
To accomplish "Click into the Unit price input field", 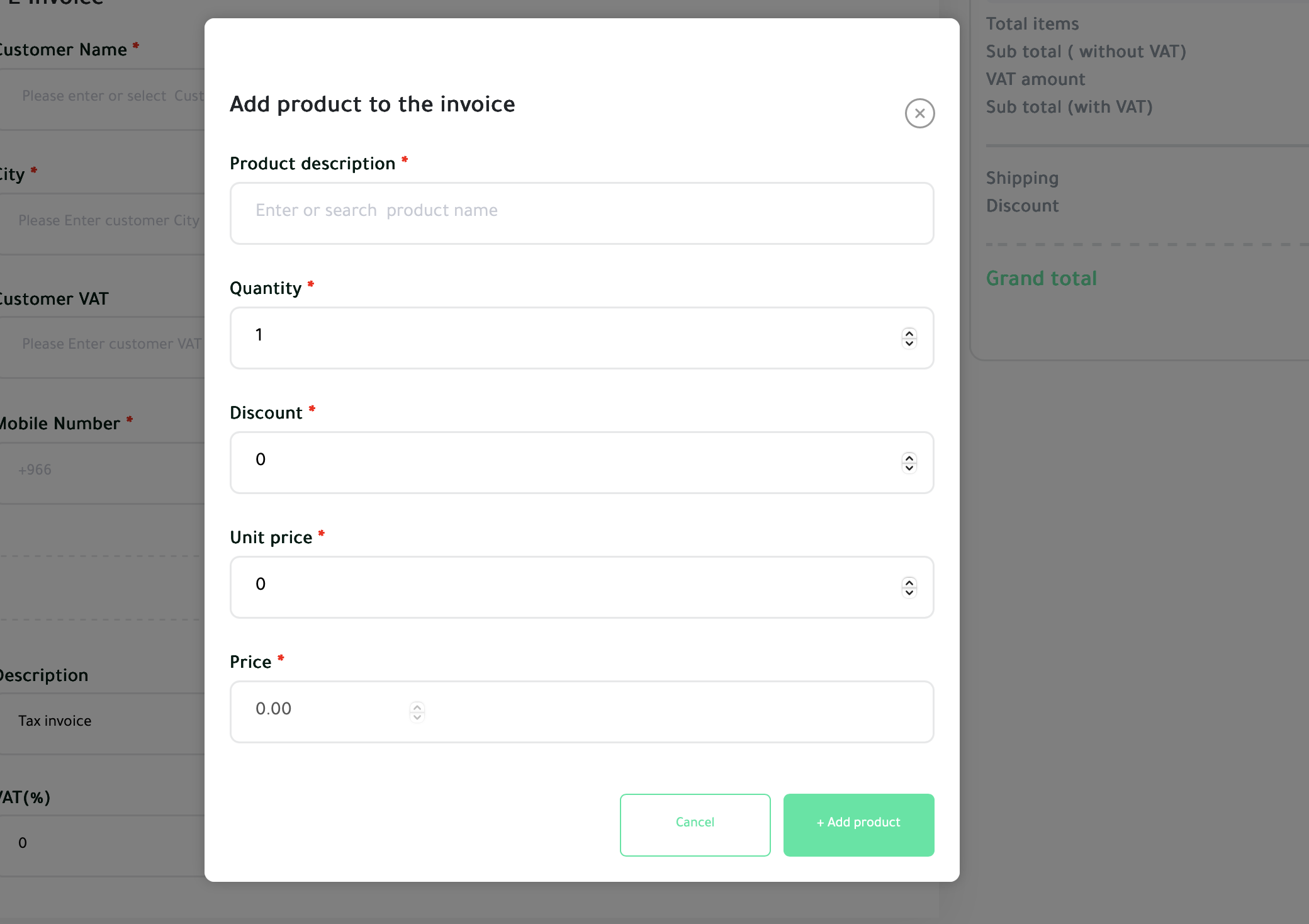I will (x=581, y=587).
